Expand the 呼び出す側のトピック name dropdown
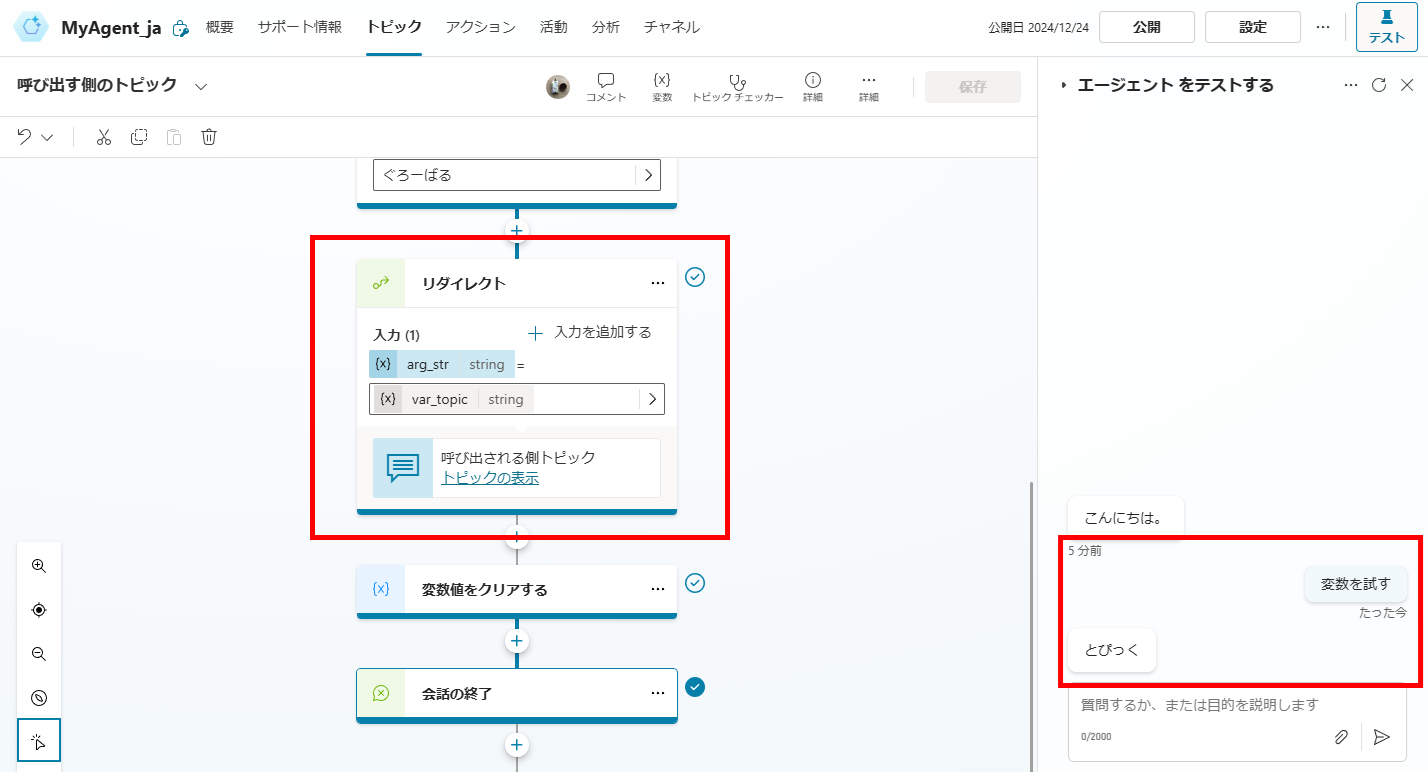The width and height of the screenshot is (1428, 772). (x=201, y=86)
